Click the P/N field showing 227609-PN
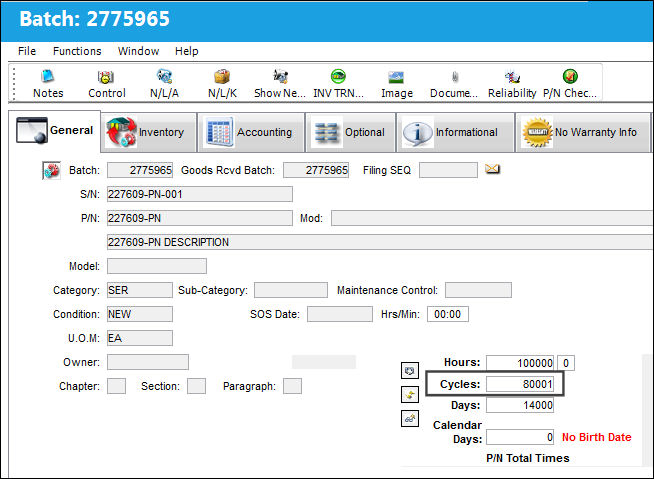The height and width of the screenshot is (479, 654). tap(200, 218)
